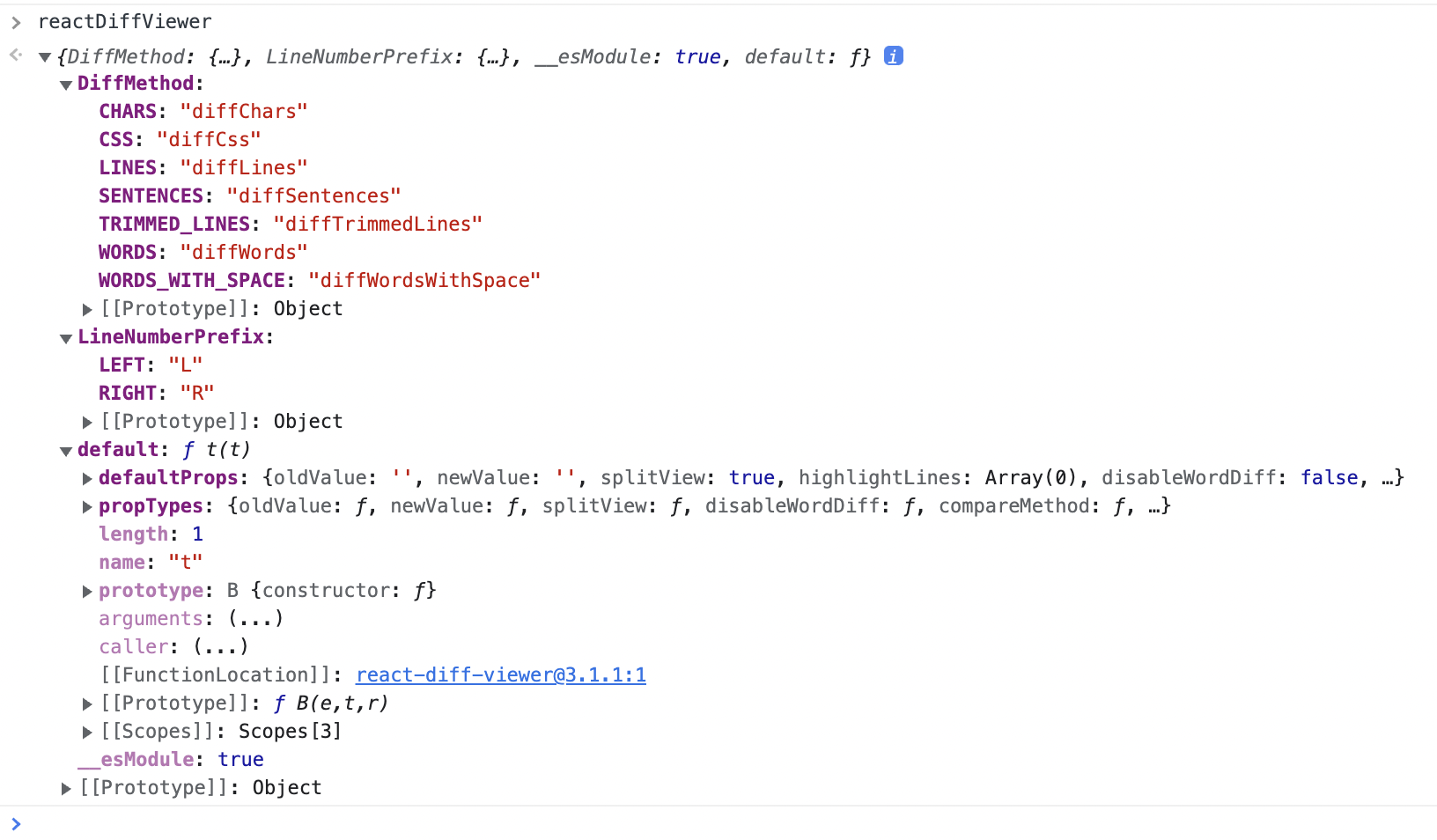Expand the defaultProps object
This screenshot has height=840, width=1437.
pyautogui.click(x=87, y=478)
